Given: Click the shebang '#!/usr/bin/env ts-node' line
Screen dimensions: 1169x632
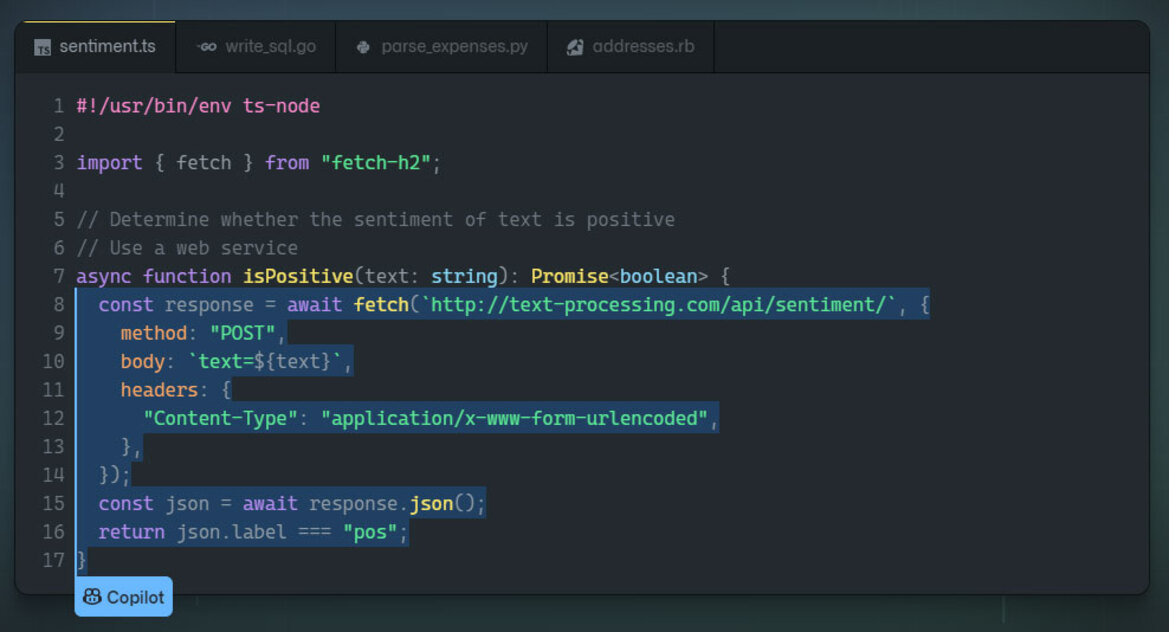Looking at the screenshot, I should [198, 106].
